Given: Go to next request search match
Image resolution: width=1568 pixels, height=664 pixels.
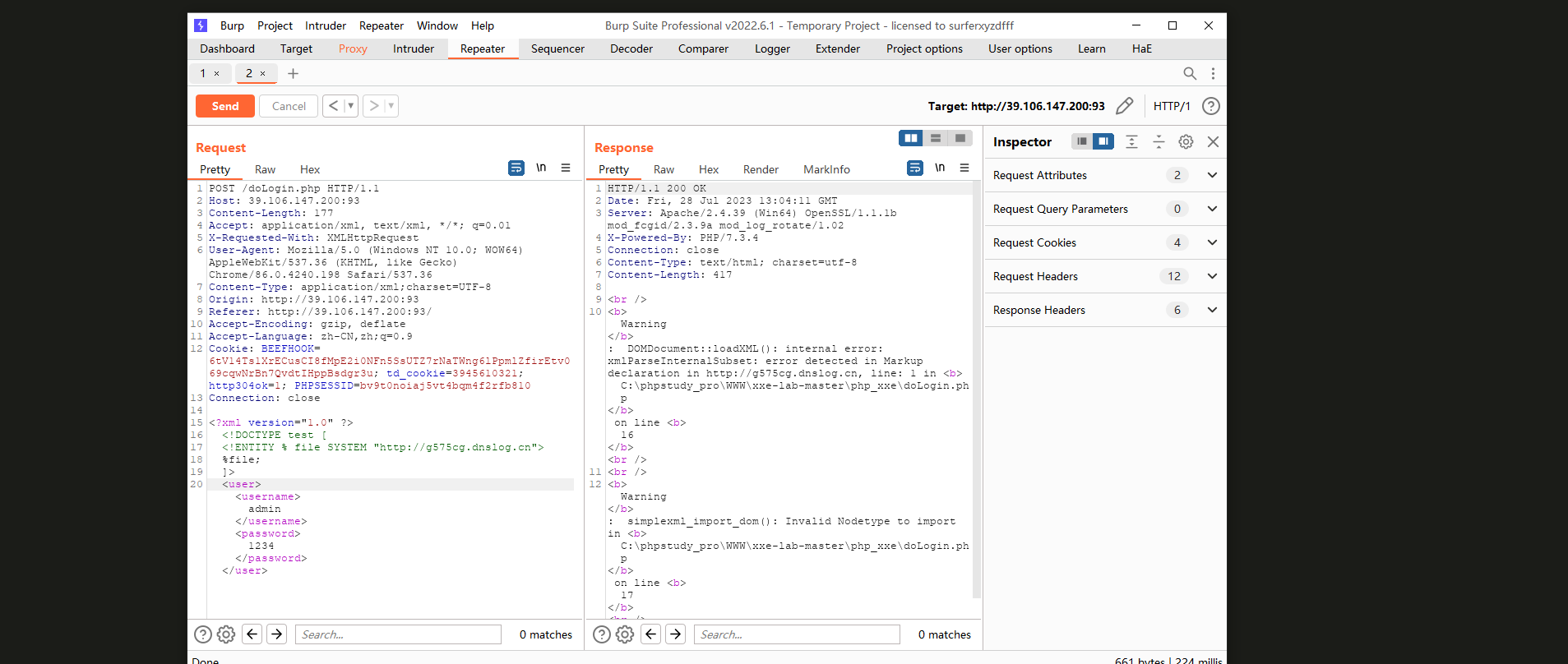Looking at the screenshot, I should (x=277, y=634).
